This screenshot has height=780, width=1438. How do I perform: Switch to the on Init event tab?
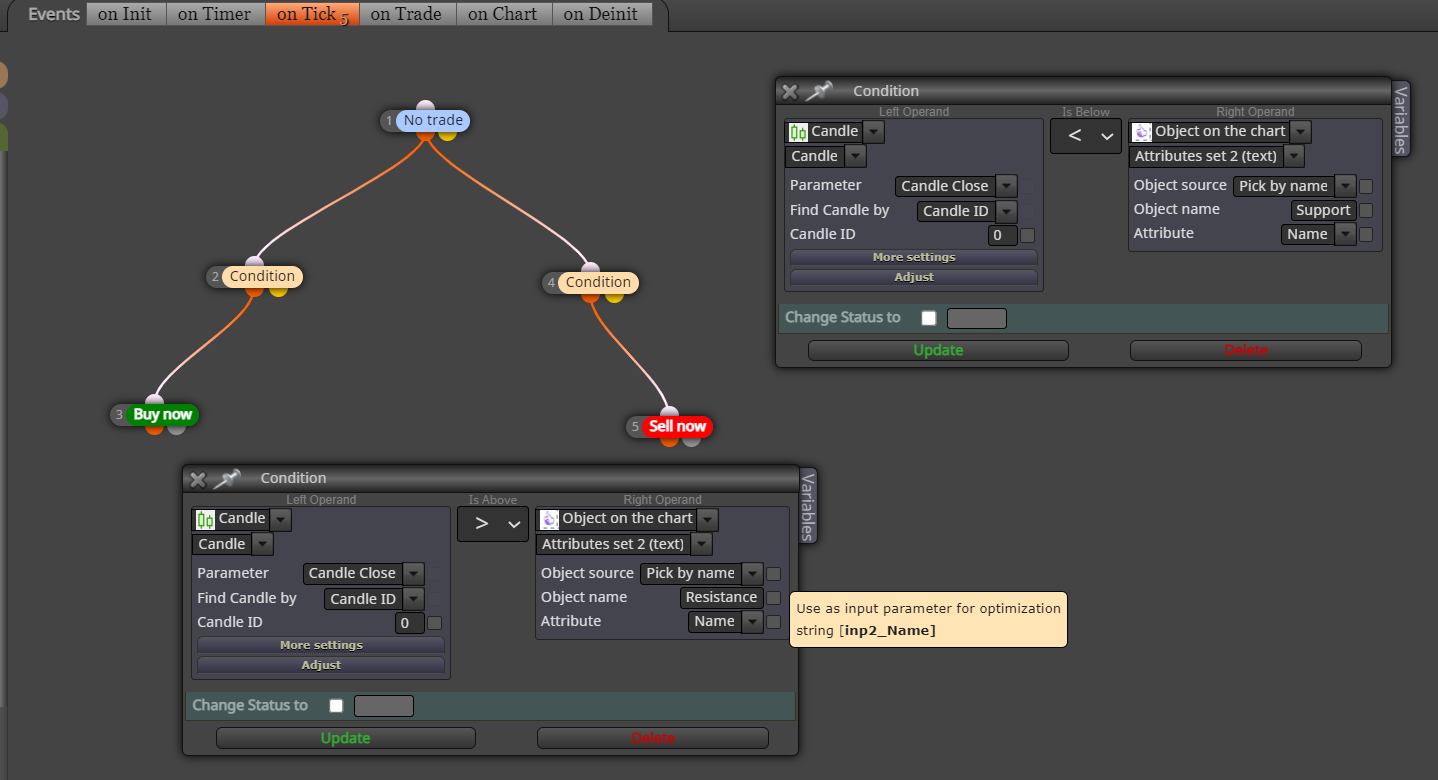pyautogui.click(x=125, y=14)
